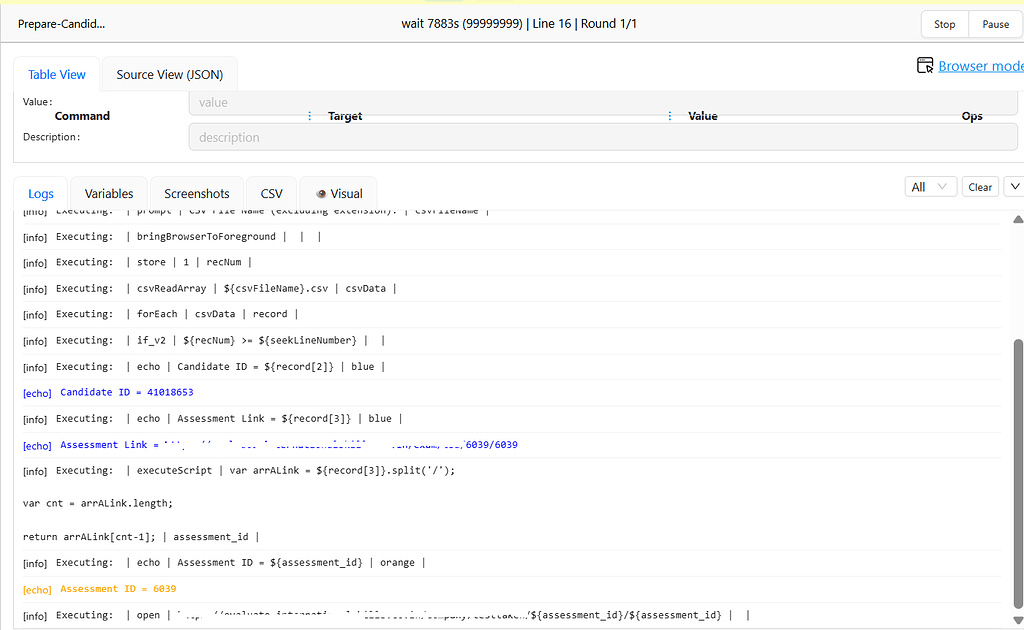Click the column handle between Command and Target
Image resolution: width=1024 pixels, height=630 pixels.
(309, 116)
